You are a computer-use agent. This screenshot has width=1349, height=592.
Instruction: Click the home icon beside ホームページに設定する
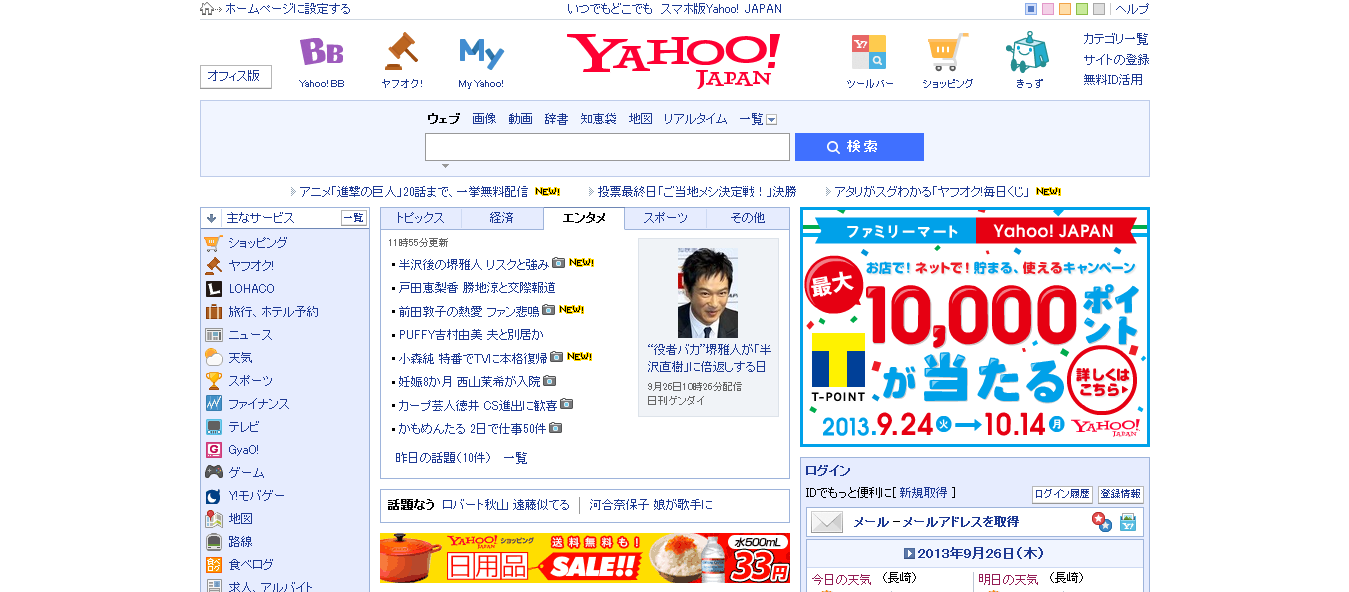click(x=207, y=9)
